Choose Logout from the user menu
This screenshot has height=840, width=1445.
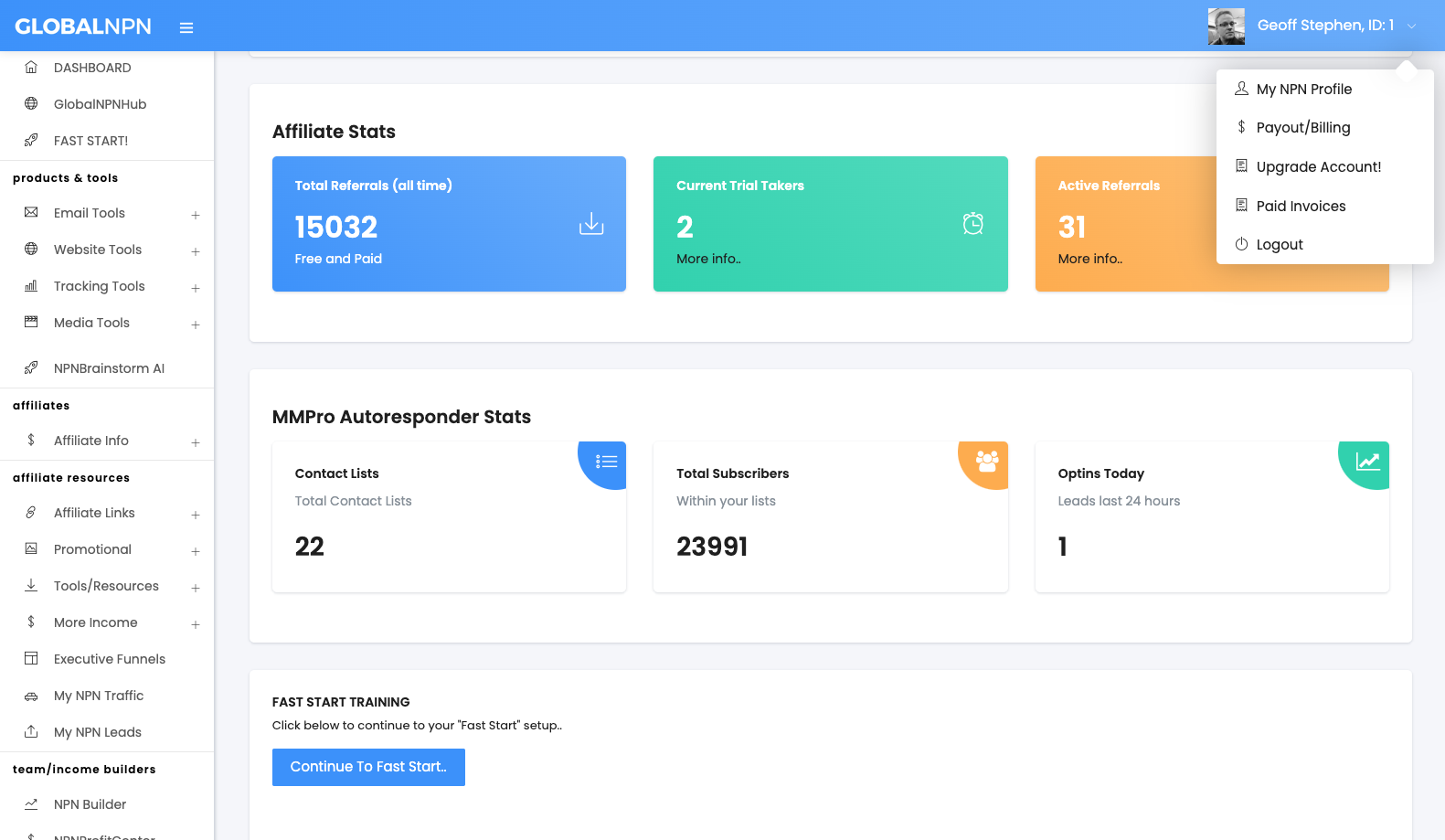1279,245
